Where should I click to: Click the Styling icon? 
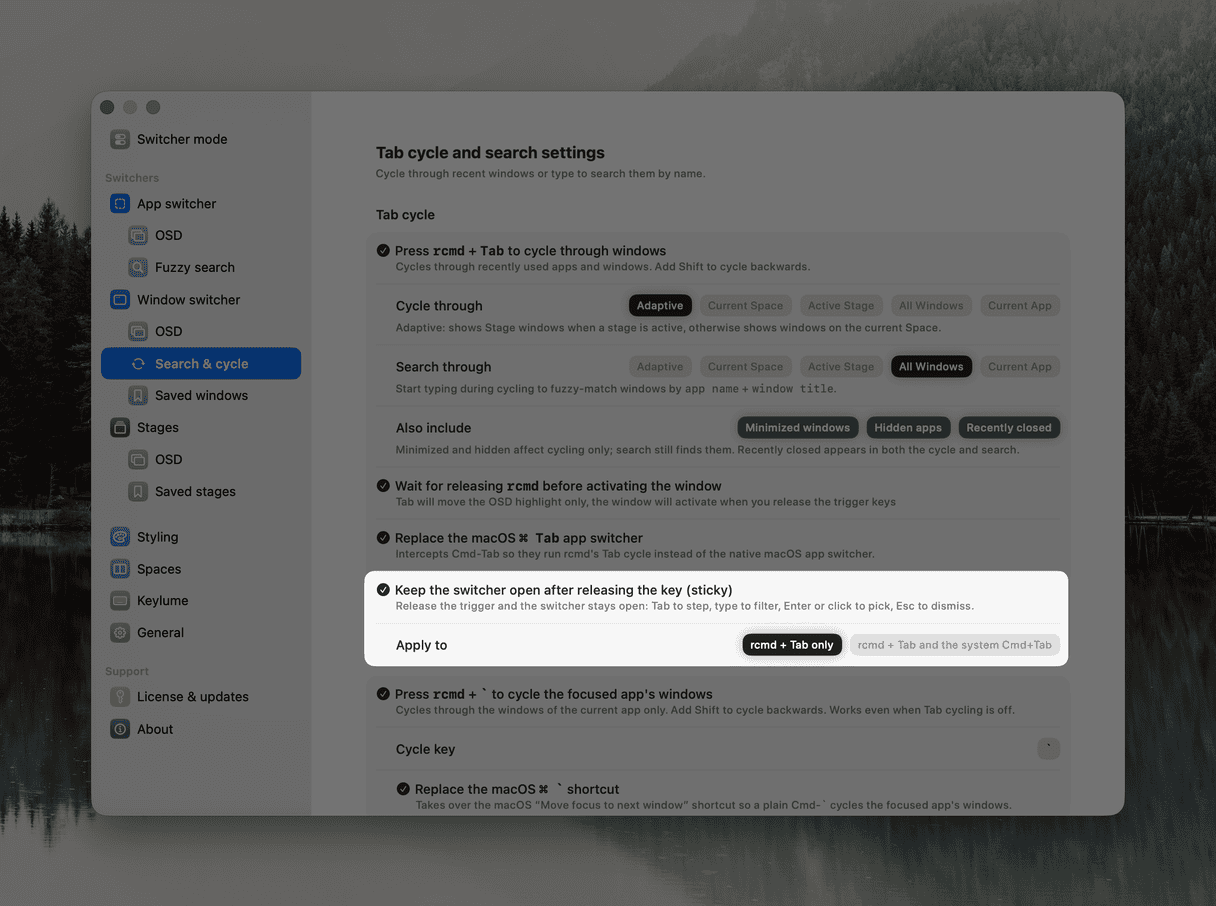coord(120,537)
